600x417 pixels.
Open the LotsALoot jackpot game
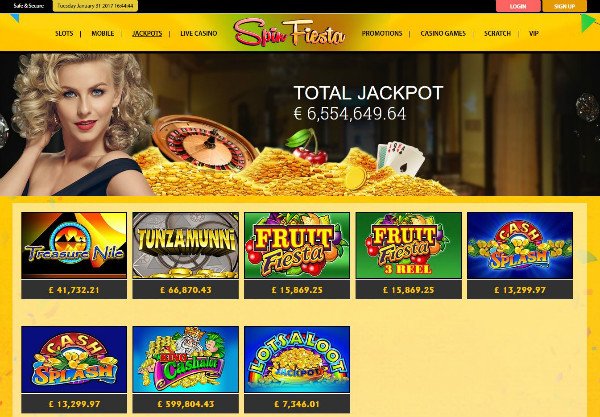tap(297, 359)
